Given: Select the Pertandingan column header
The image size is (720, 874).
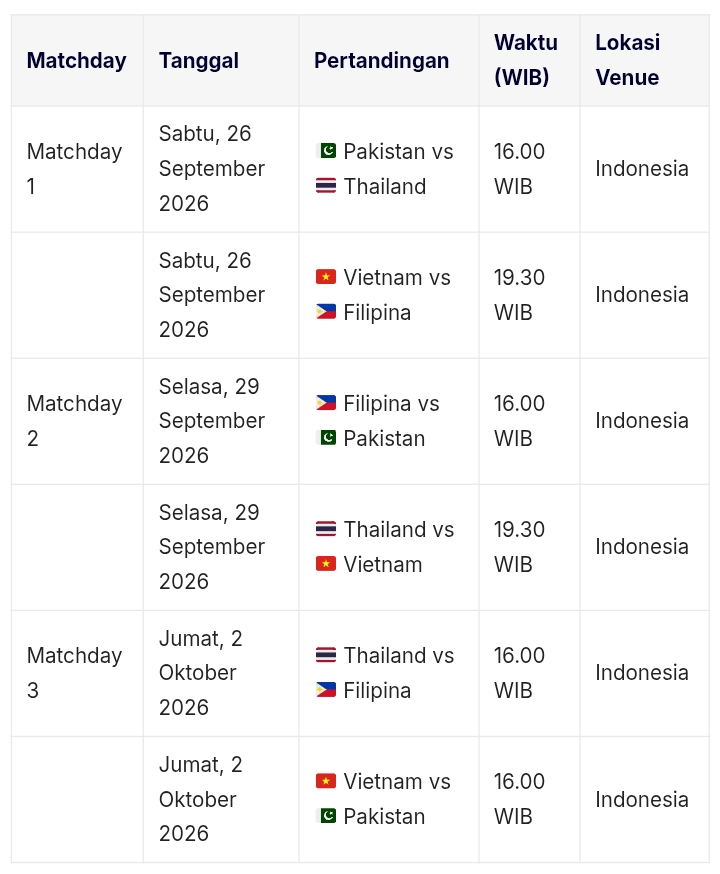Looking at the screenshot, I should click(388, 60).
